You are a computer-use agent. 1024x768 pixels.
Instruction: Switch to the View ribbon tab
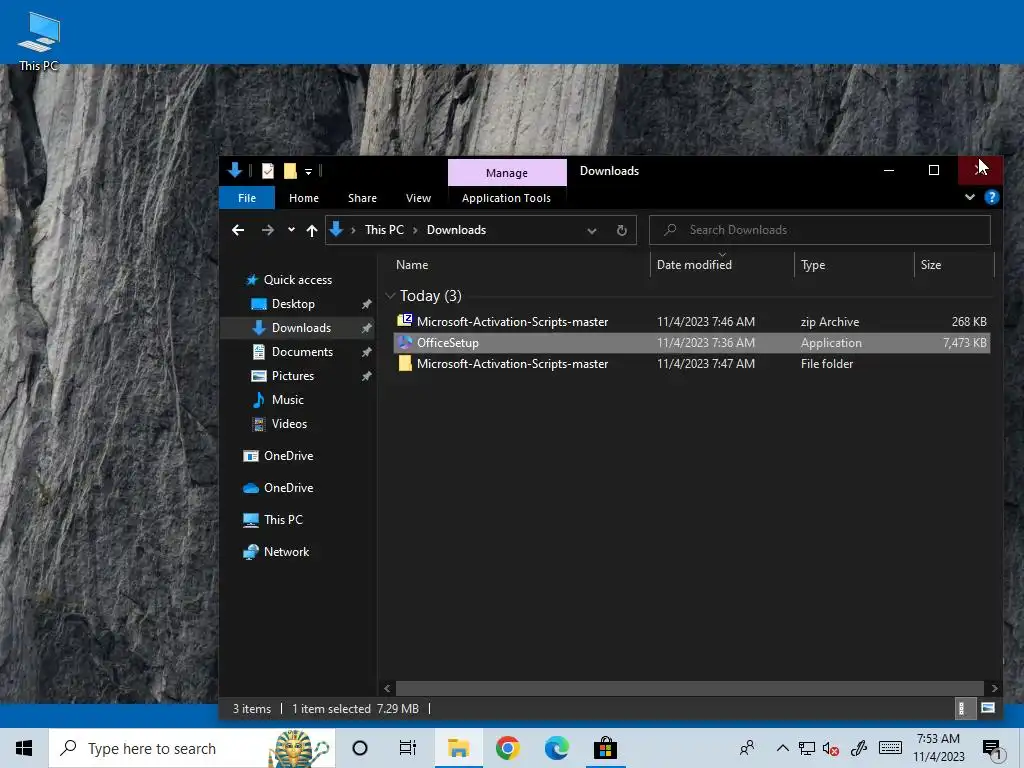click(x=418, y=198)
